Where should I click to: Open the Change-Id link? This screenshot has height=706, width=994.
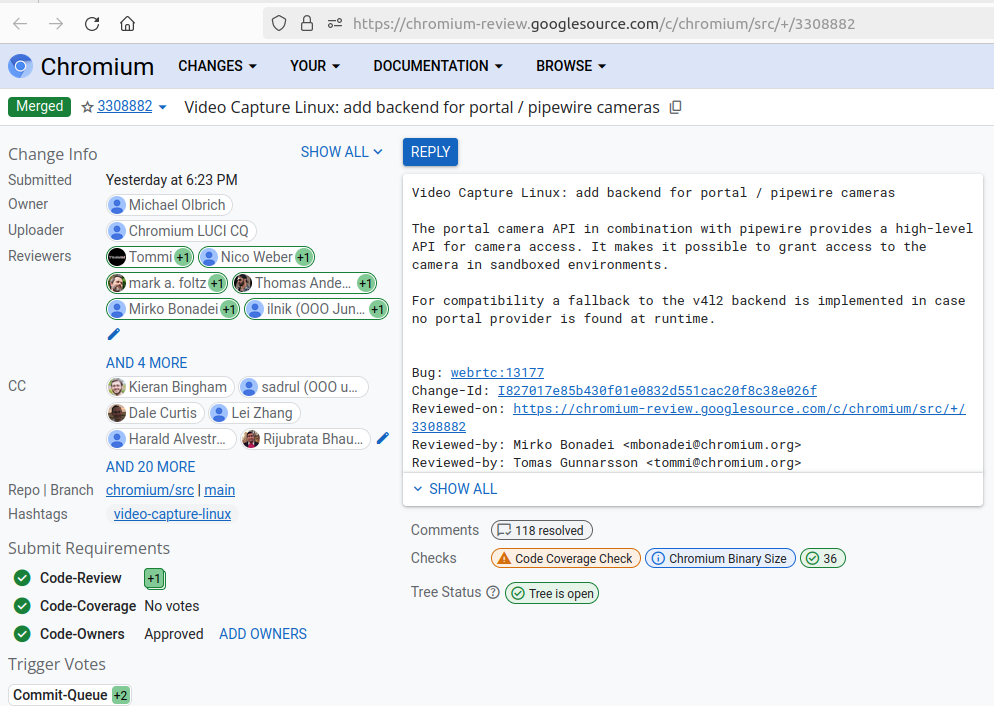[657, 390]
